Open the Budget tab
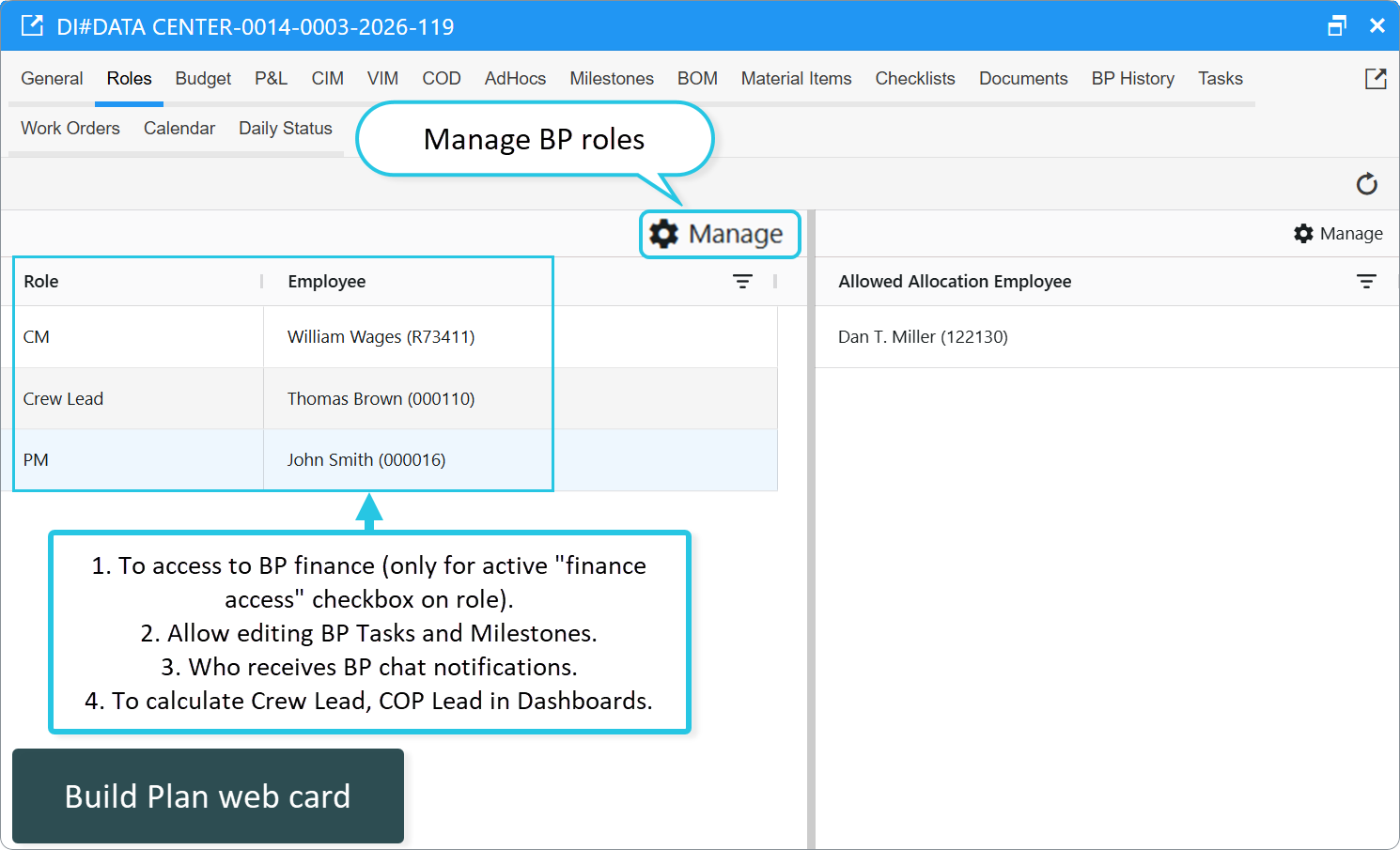Viewport: 1400px width, 850px height. (203, 79)
